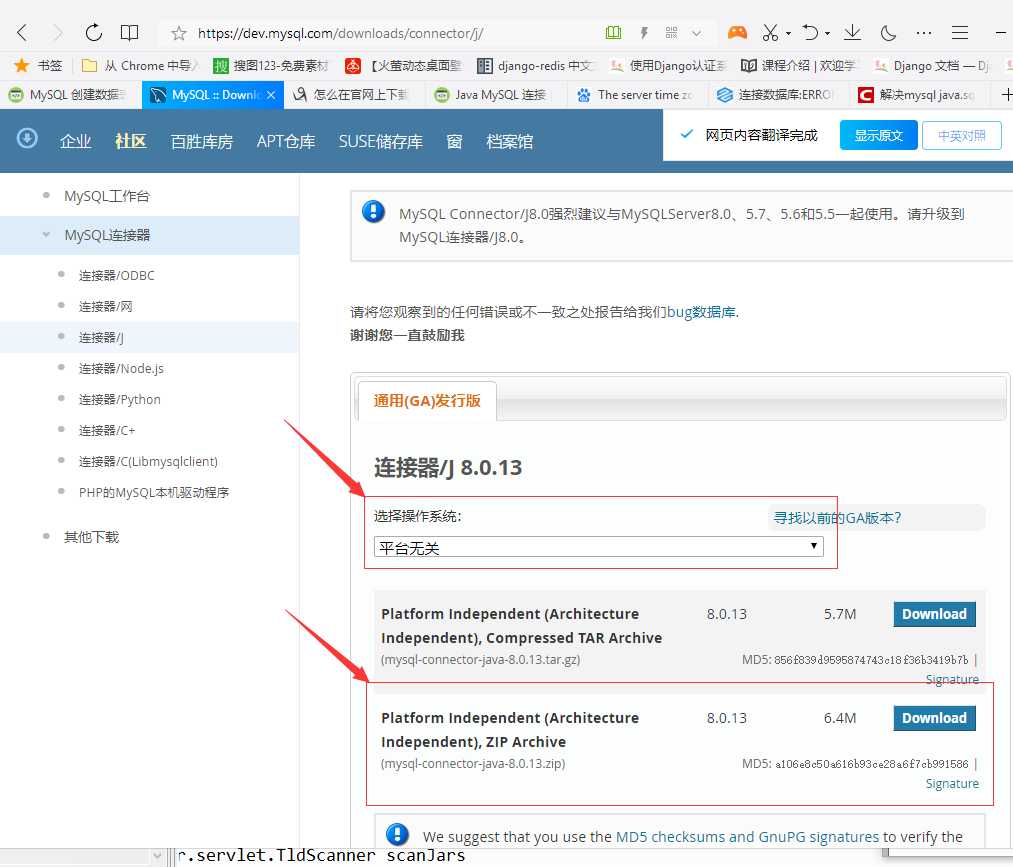
Task: Collapse the MySQL连接器 sidebar section
Action: coord(46,235)
